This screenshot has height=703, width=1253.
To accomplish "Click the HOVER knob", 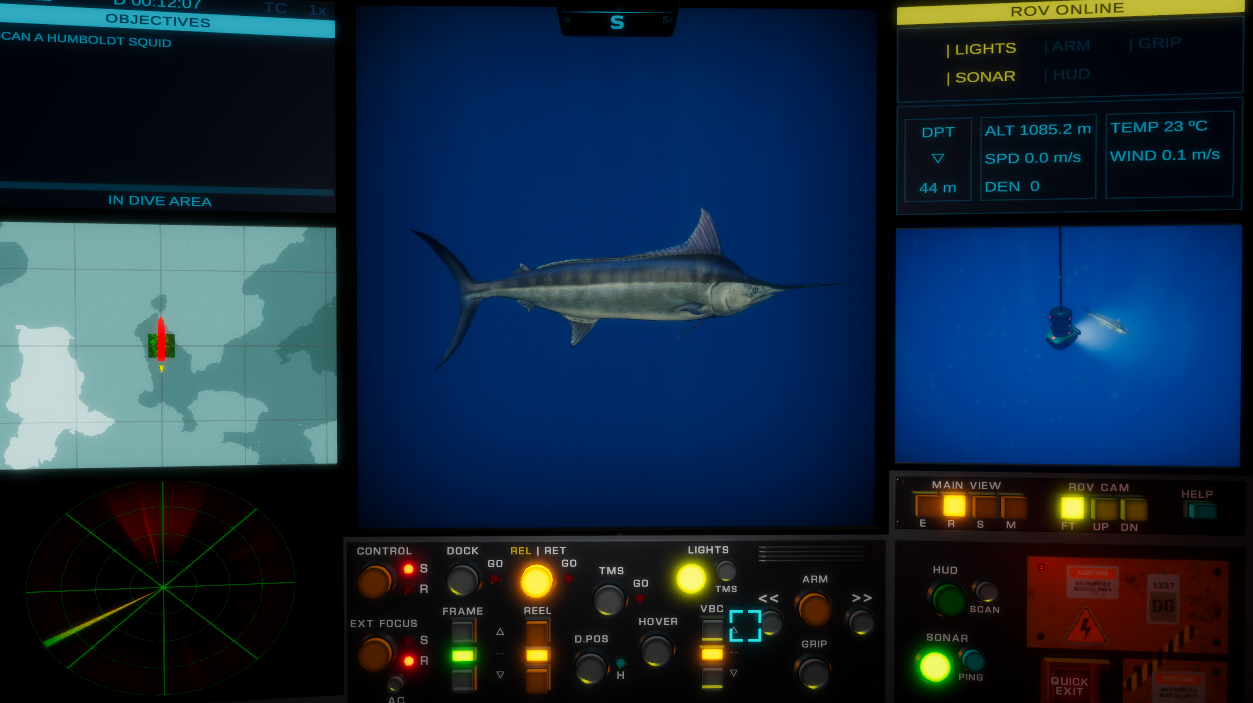I will click(x=657, y=650).
